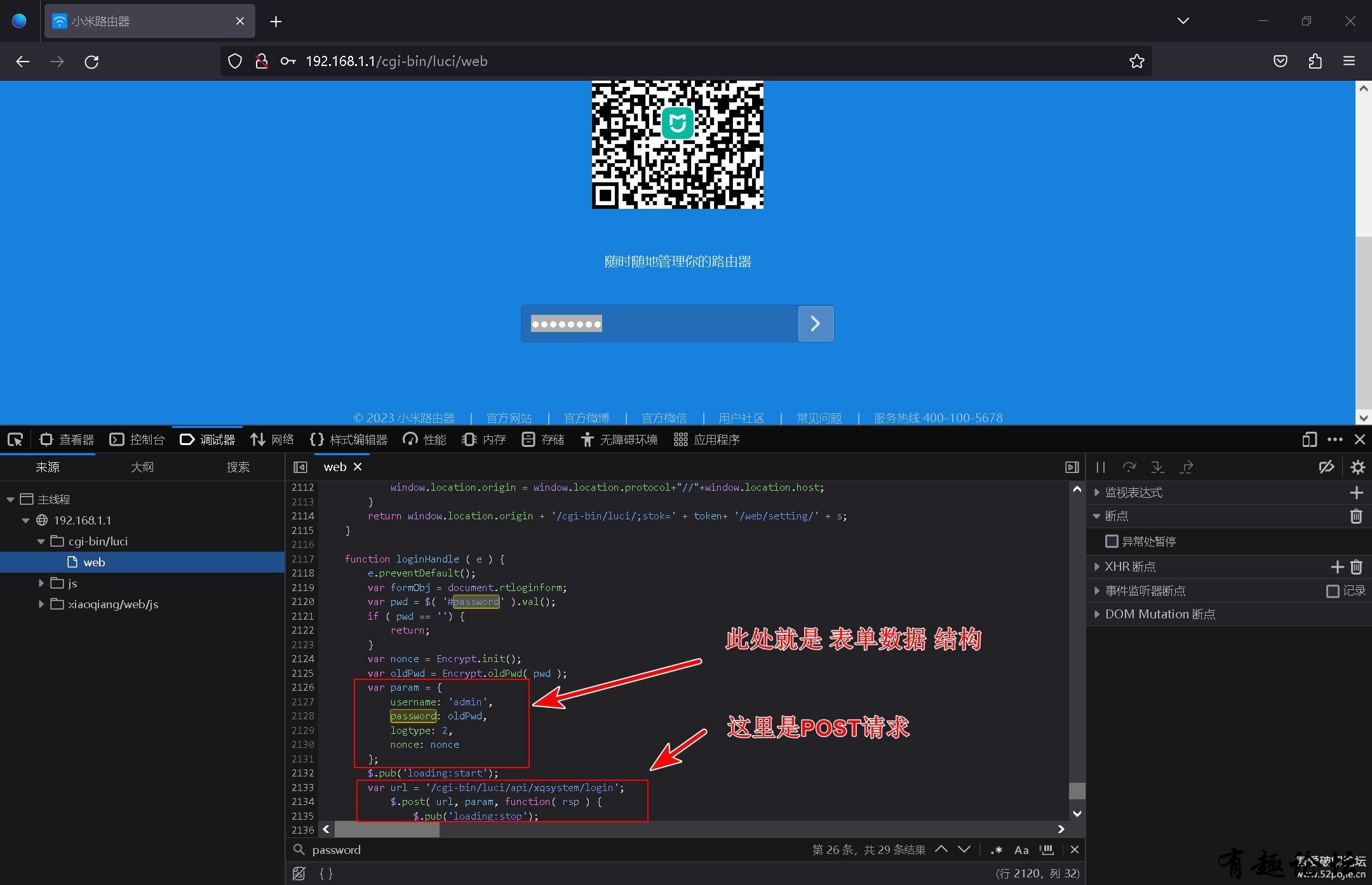Toggle case sensitive Aa option
1372x885 pixels.
click(x=1021, y=849)
